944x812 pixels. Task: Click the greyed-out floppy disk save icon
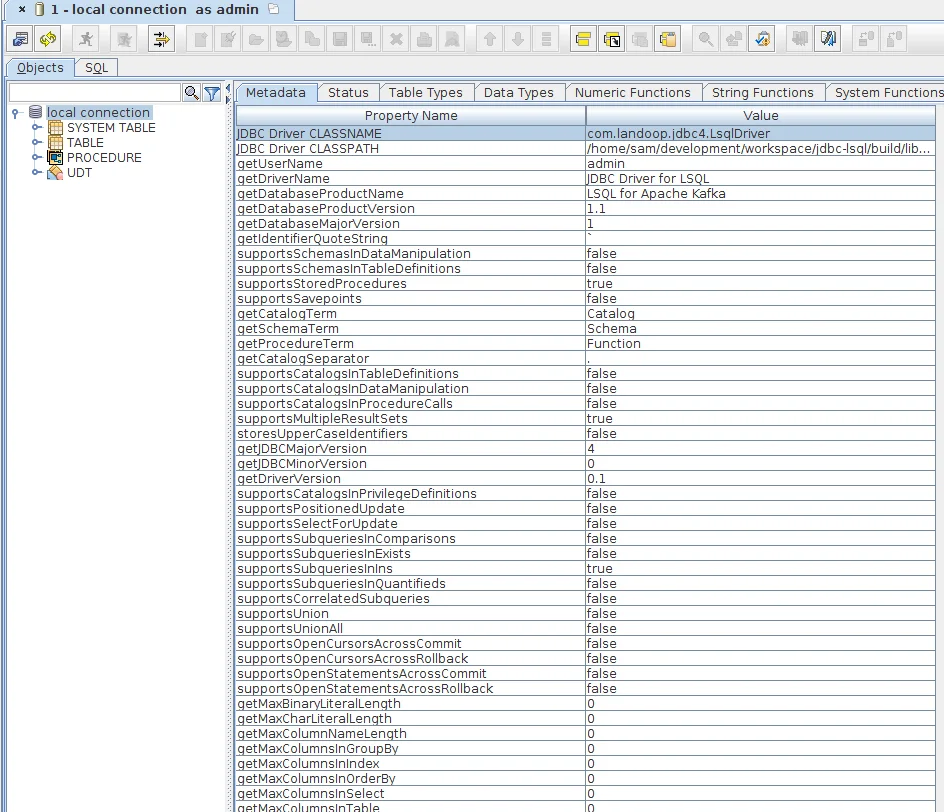340,40
